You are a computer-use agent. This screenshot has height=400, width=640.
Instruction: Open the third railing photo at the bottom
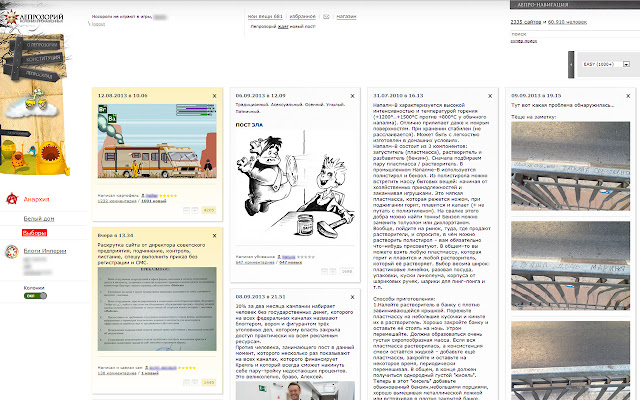pyautogui.click(x=570, y=360)
